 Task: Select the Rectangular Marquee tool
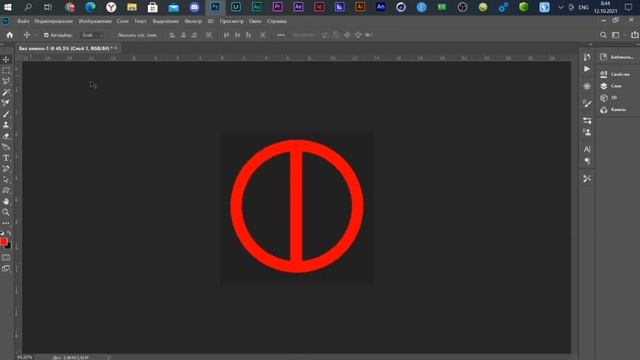click(6, 71)
